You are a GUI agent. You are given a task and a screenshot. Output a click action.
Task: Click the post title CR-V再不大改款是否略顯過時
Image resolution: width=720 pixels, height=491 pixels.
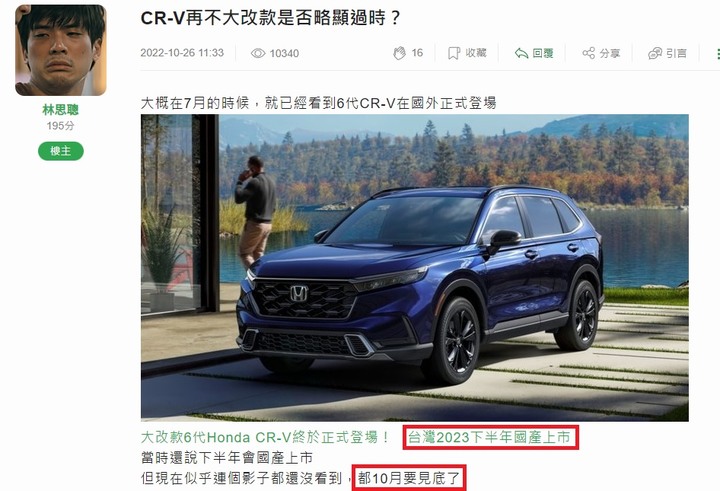click(x=271, y=18)
